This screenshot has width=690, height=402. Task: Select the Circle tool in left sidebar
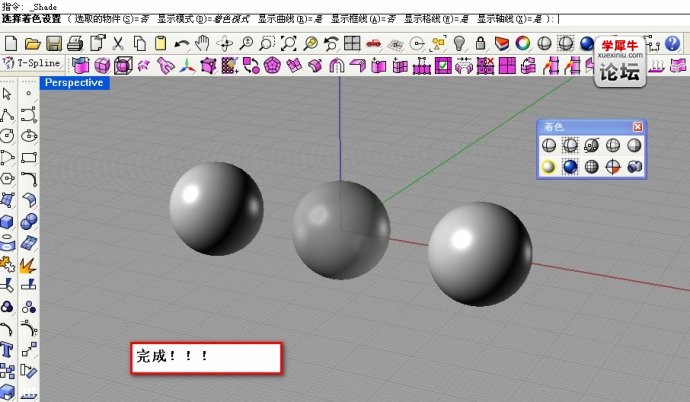(x=7, y=136)
